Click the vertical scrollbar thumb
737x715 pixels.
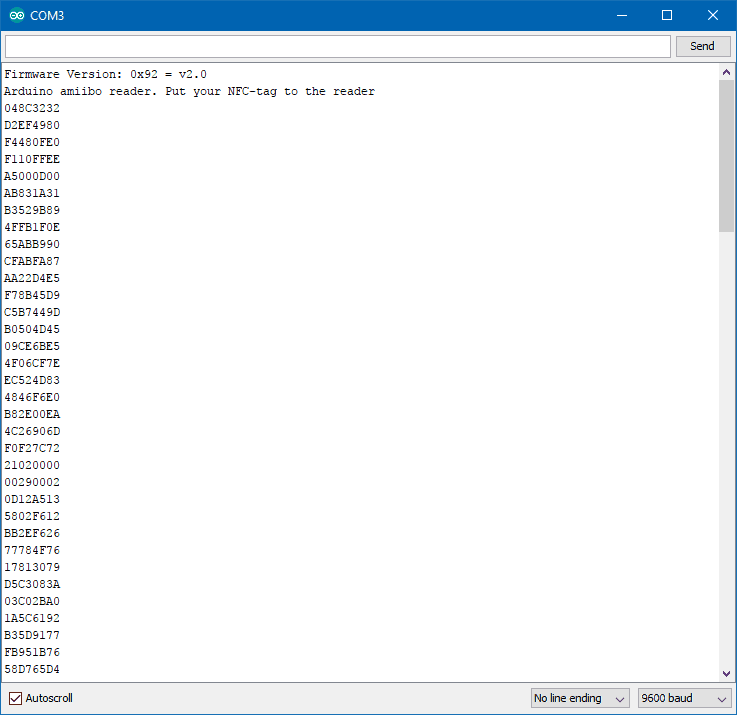point(726,156)
